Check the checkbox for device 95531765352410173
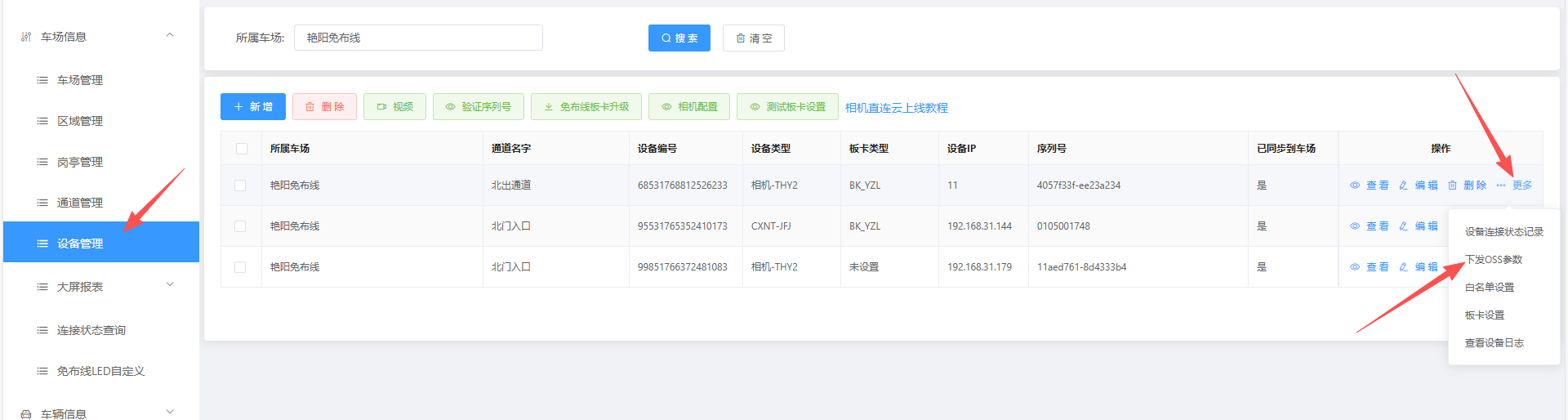 (x=240, y=226)
